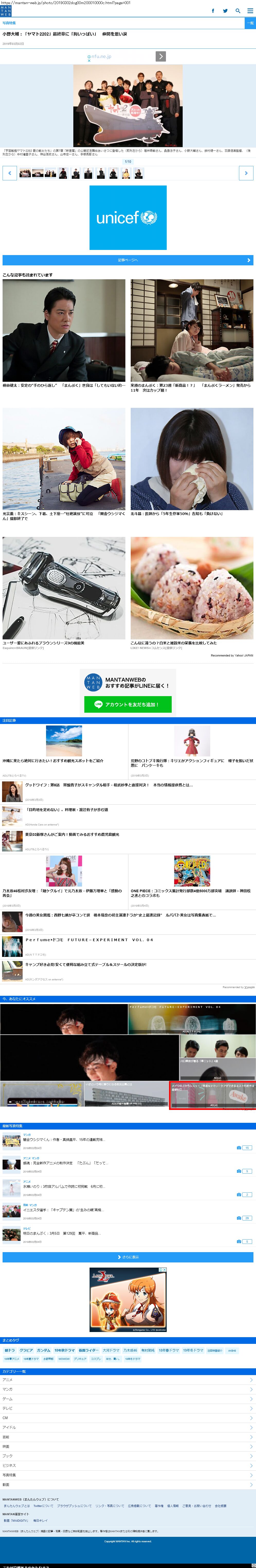Open the search magnifier icon
Image resolution: width=256 pixels, height=1568 pixels.
(x=238, y=11)
